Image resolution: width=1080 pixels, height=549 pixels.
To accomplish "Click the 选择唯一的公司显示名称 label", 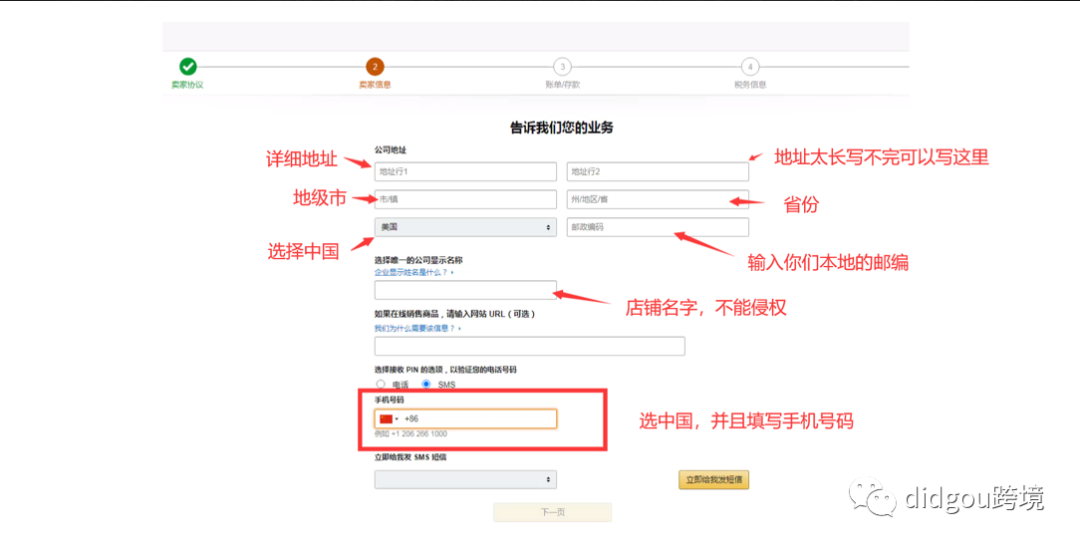I will (418, 260).
